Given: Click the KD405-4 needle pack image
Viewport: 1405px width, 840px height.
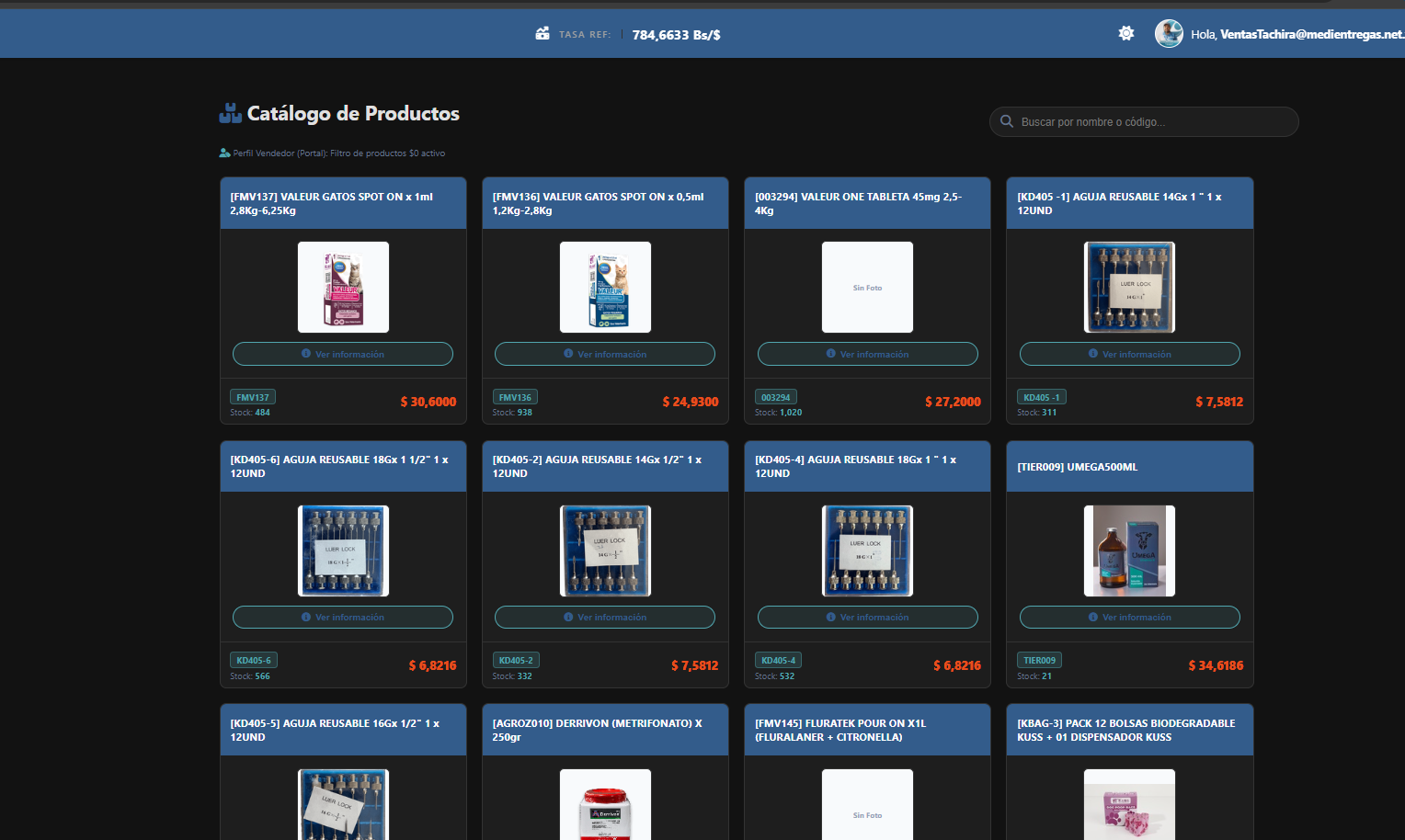Looking at the screenshot, I should (867, 551).
